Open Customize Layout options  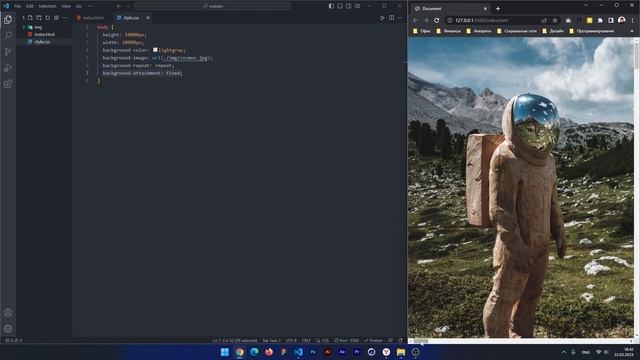click(358, 6)
